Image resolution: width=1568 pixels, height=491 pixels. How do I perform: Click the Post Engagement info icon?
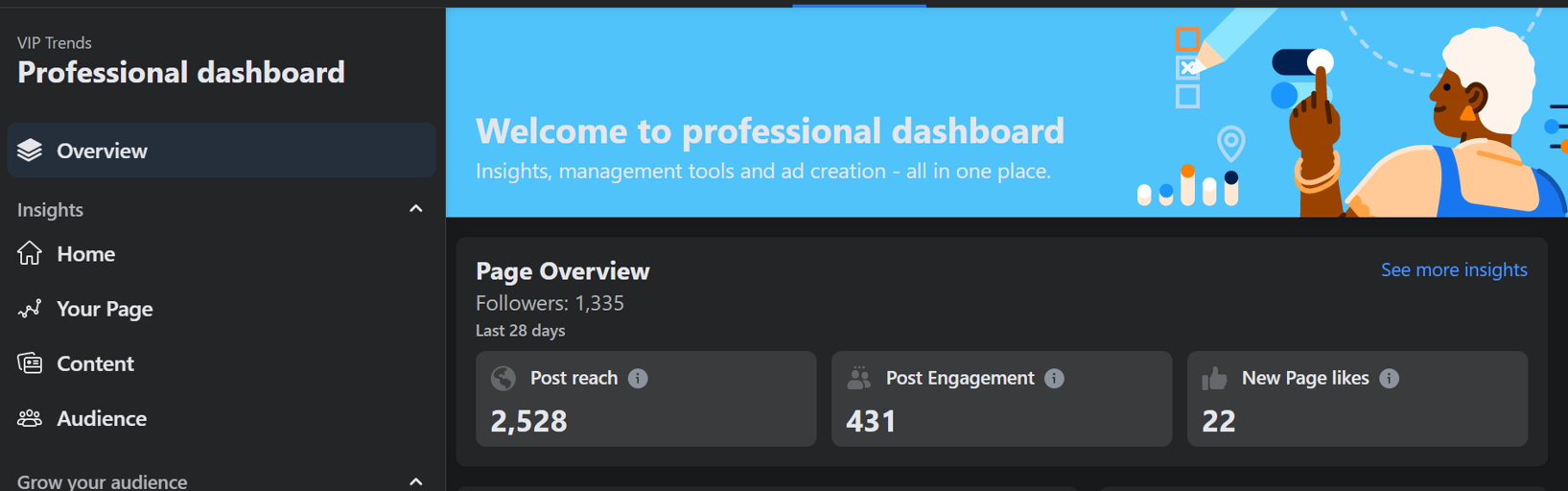click(x=1054, y=379)
